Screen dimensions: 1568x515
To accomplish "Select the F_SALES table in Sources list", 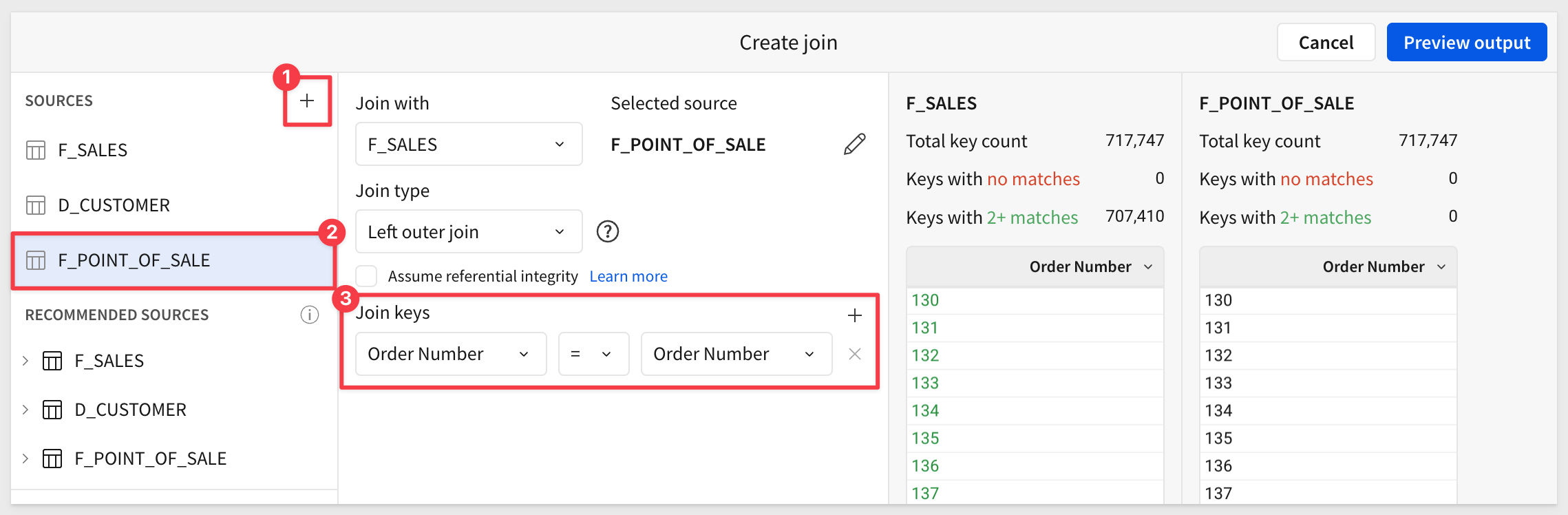I will pyautogui.click(x=92, y=150).
